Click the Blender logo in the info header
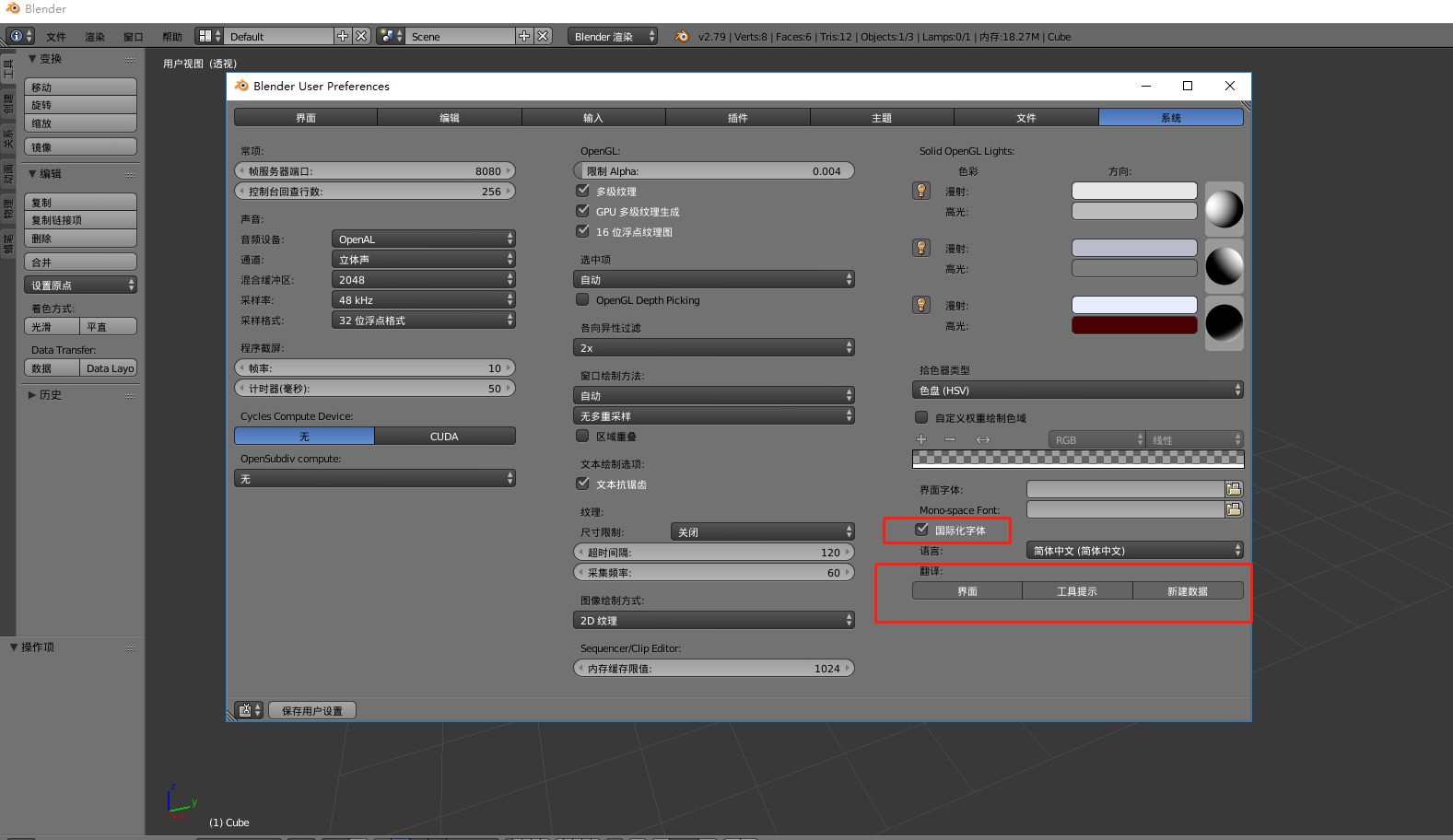Viewport: 1453px width, 840px height. point(682,36)
